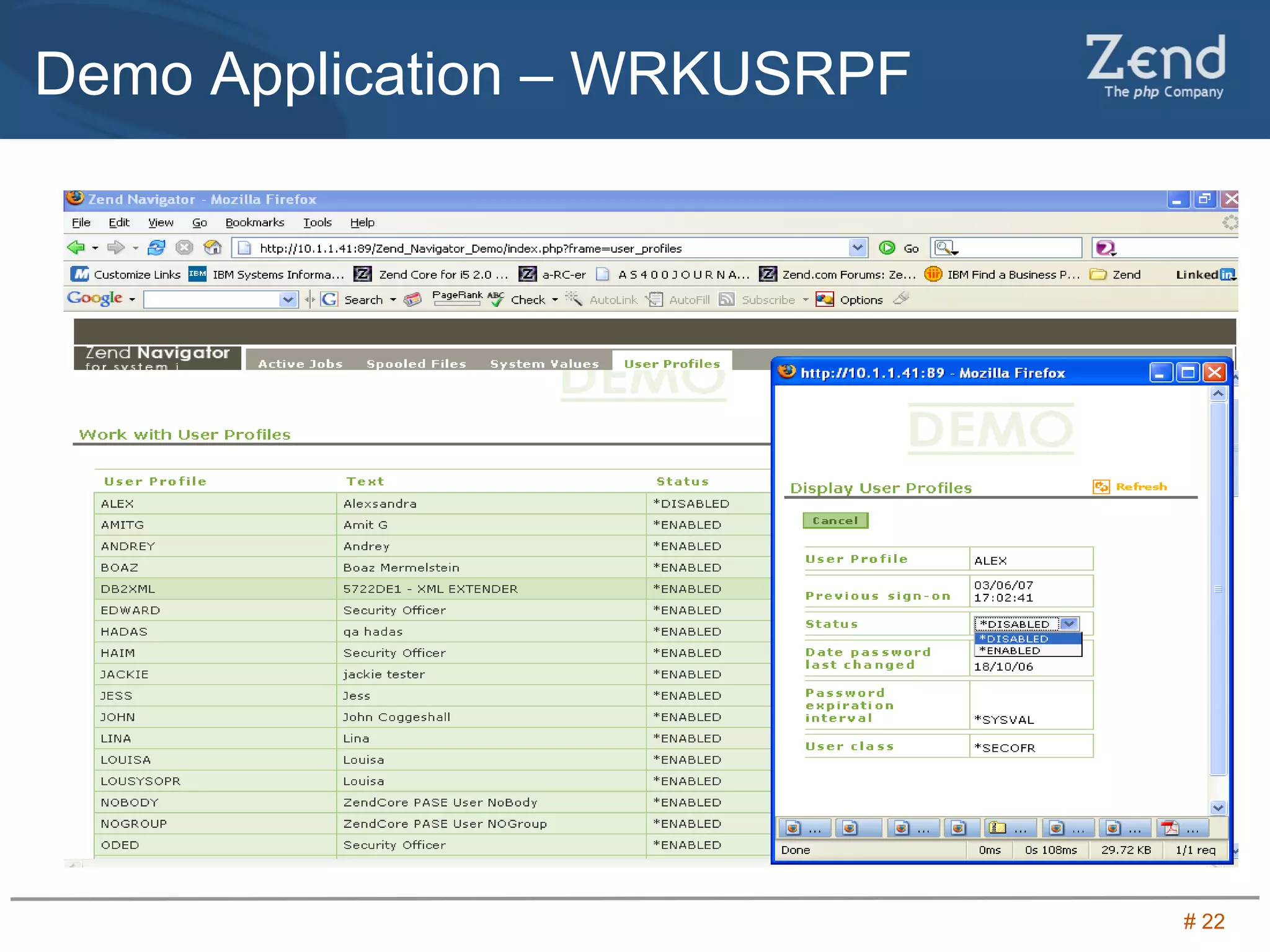
Task: Click Cancel in Display User Profiles
Action: tap(835, 521)
